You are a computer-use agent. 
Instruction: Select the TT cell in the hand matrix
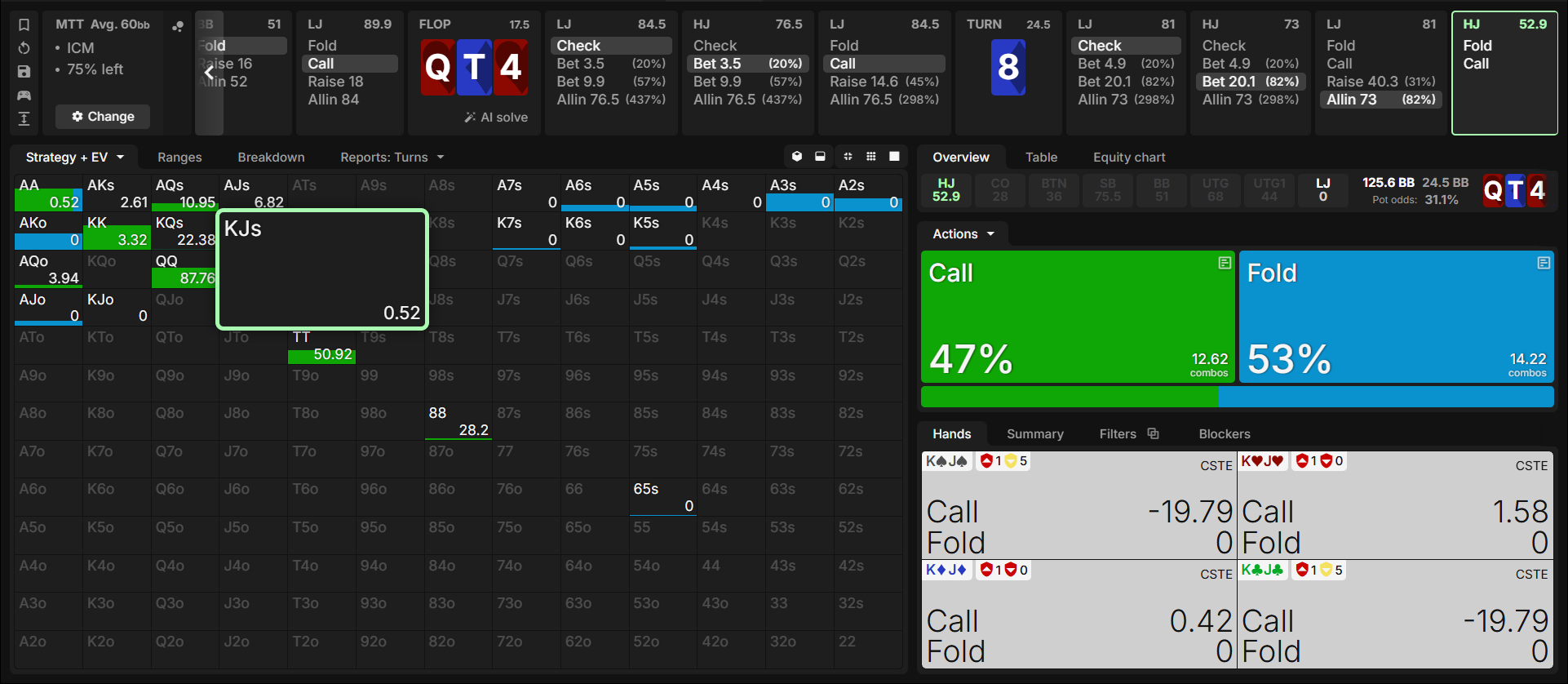(321, 345)
